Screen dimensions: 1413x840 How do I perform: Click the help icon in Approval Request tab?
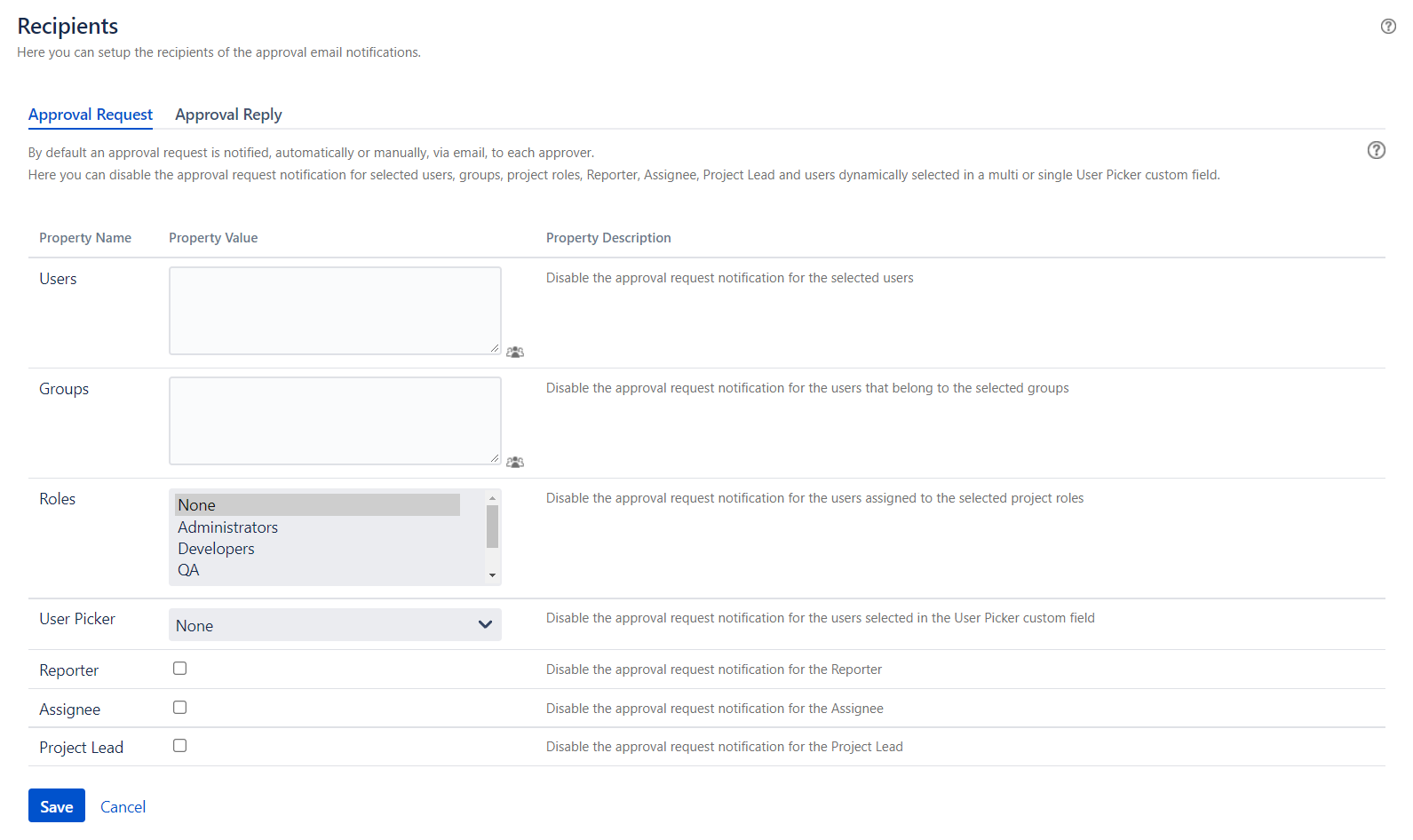pyautogui.click(x=1376, y=150)
